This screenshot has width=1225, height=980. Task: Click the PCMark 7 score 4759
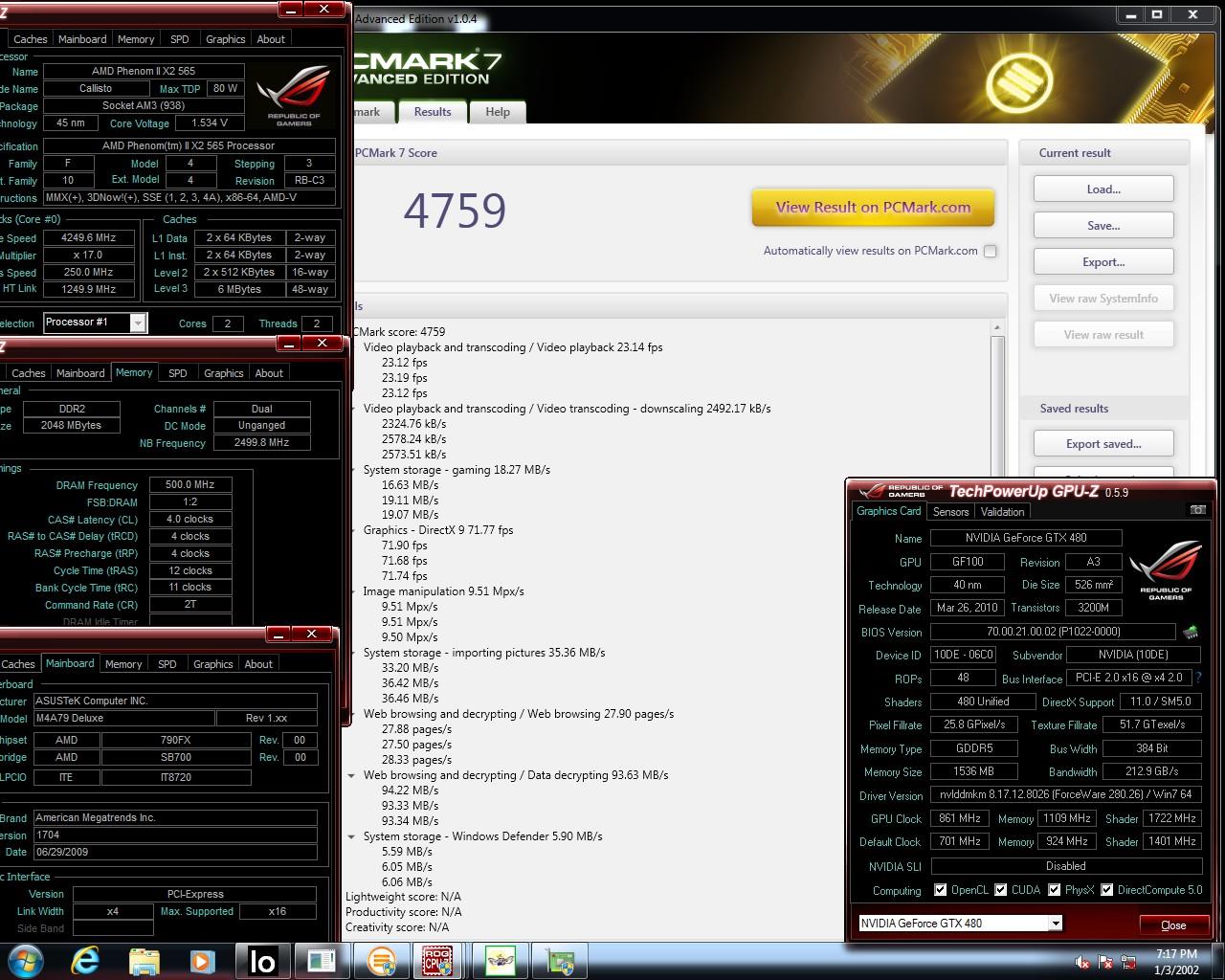455,211
